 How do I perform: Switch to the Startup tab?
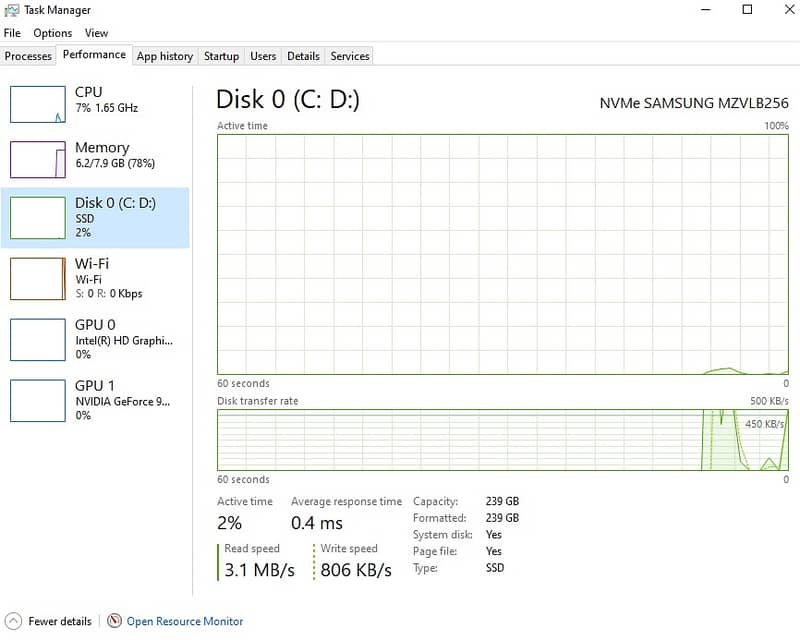pos(221,56)
